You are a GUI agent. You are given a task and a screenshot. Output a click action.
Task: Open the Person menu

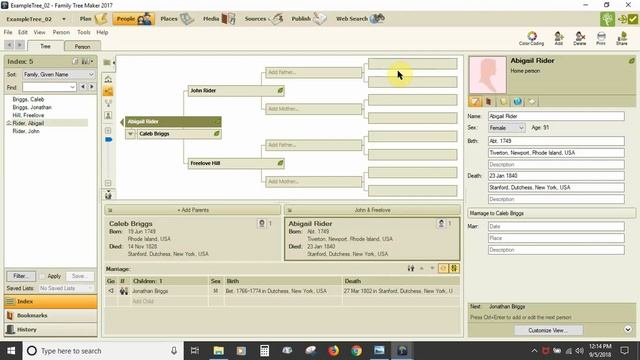click(61, 32)
